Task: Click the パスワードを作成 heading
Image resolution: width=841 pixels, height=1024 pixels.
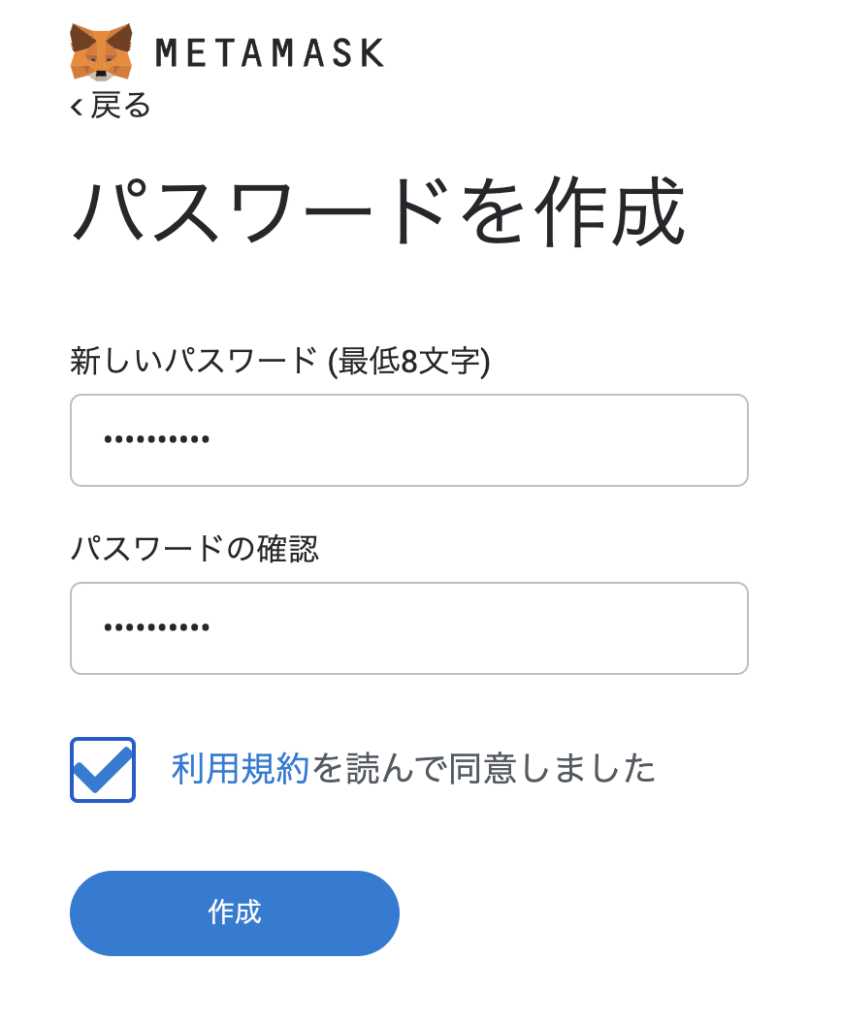Action: click(x=377, y=211)
